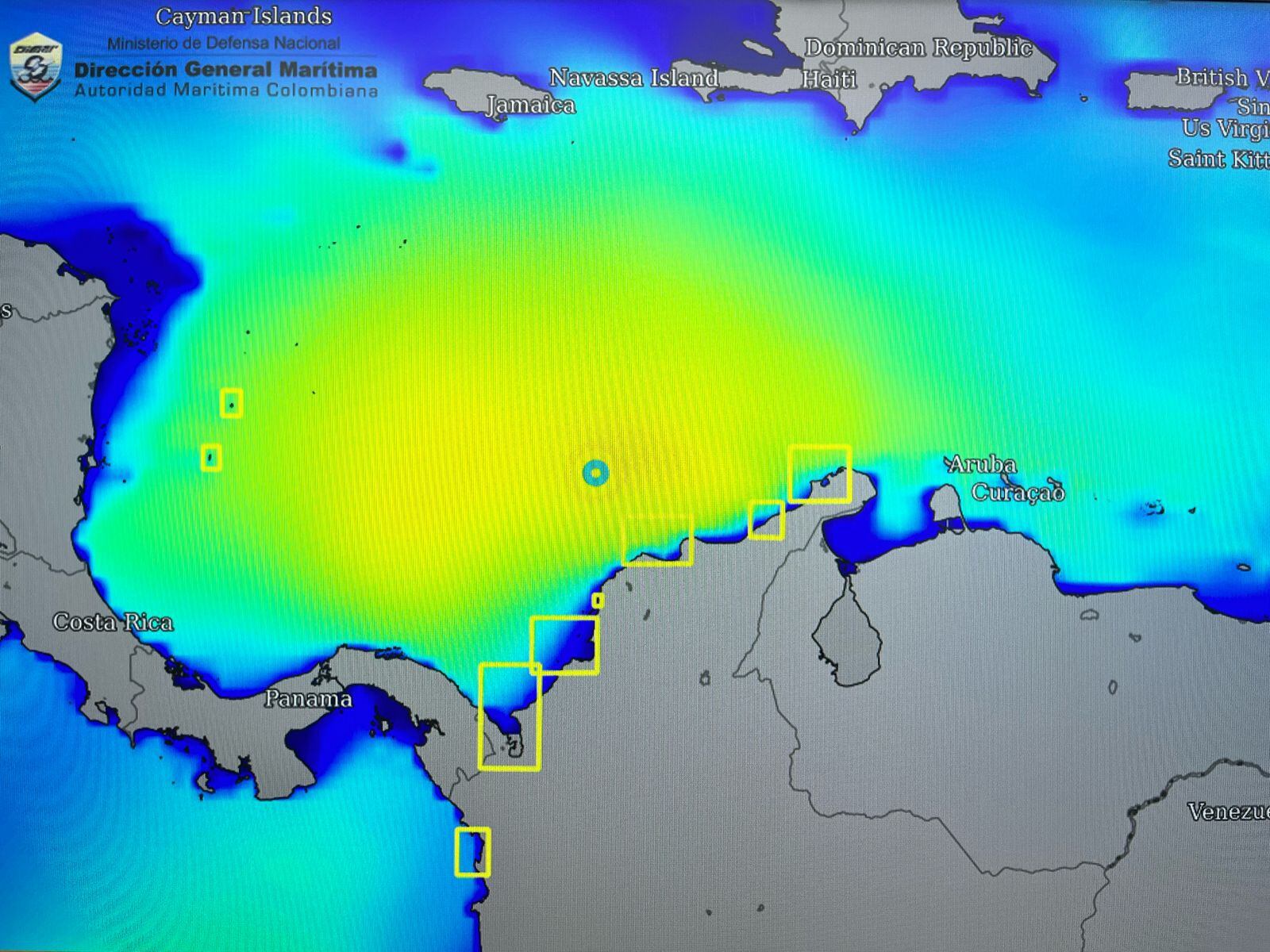Viewport: 1270px width, 952px height.
Task: Click the Navassa Island label
Action: pyautogui.click(x=633, y=78)
